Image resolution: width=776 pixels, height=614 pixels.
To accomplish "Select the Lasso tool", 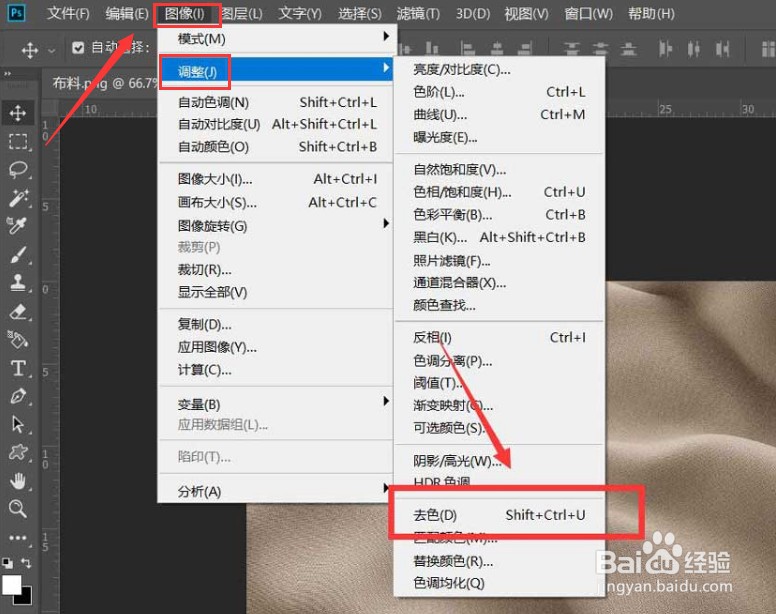I will coord(18,169).
